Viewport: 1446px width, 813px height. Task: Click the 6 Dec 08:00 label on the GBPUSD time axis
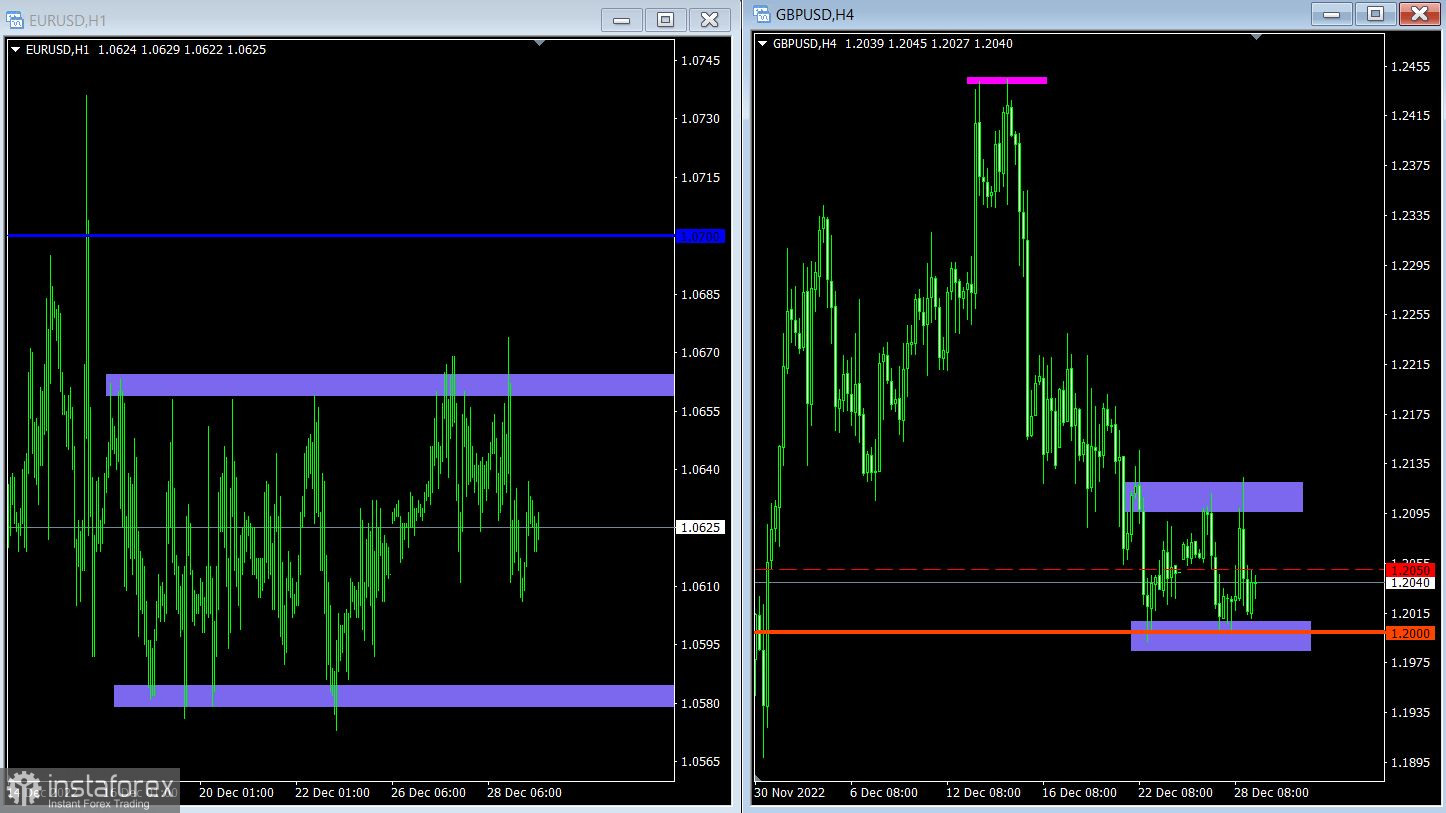(884, 792)
